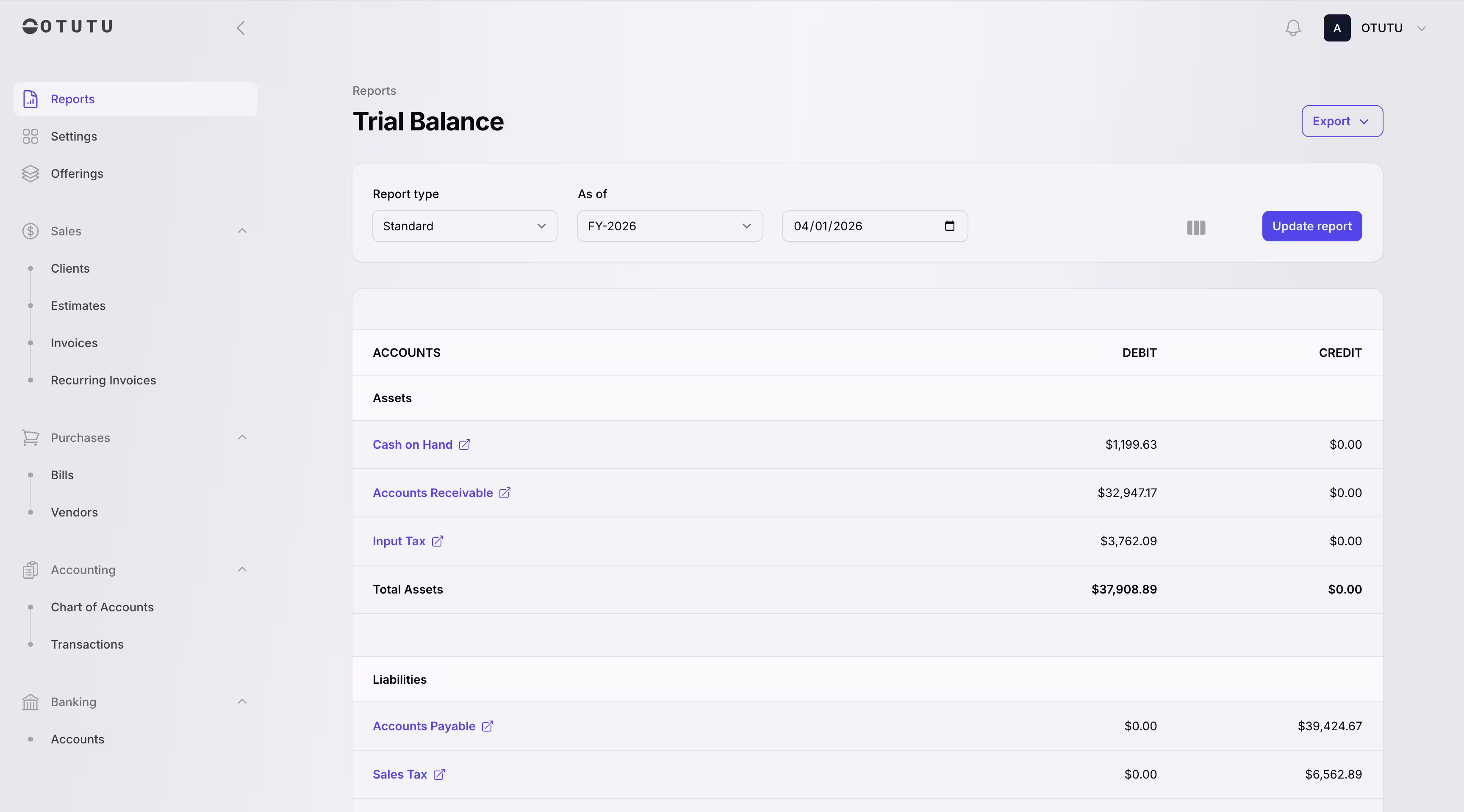Open the Accounts Receivable report link
Viewport: 1464px width, 812px height.
[x=504, y=493]
